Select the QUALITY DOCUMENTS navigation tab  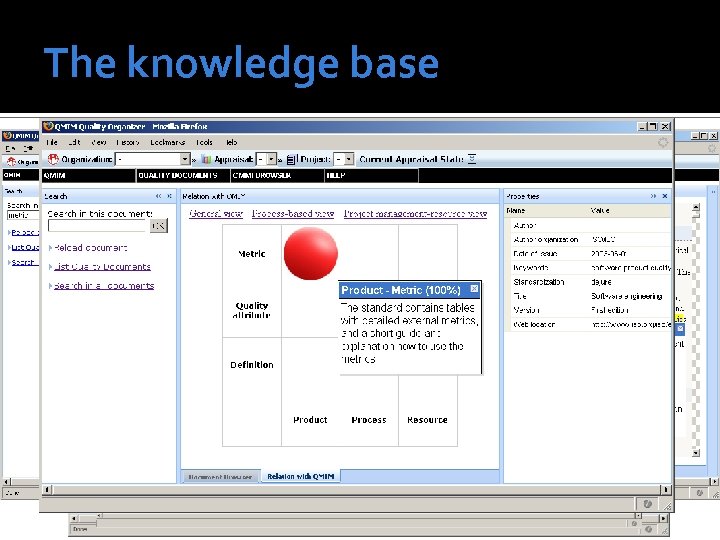coord(183,175)
